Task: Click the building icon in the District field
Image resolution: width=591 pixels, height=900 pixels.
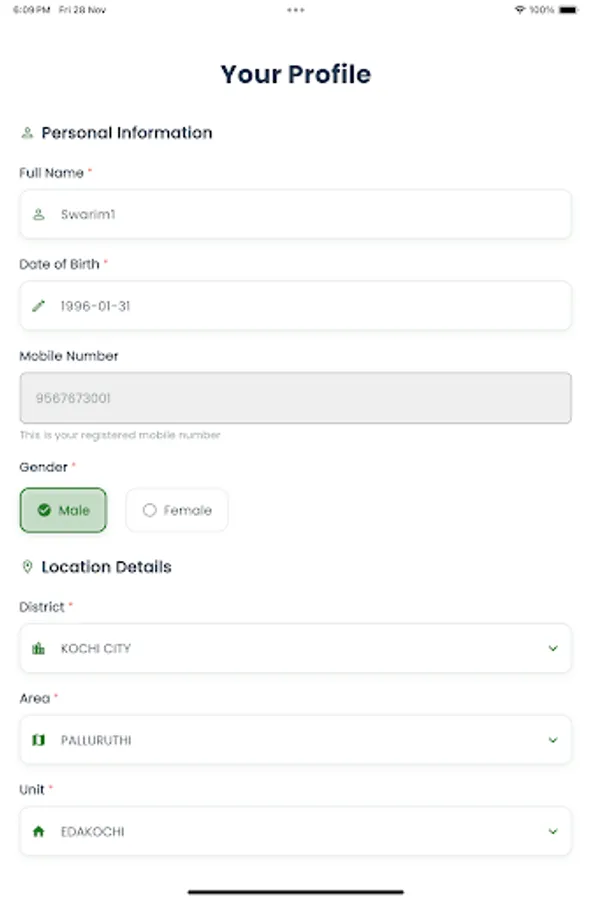Action: tap(38, 648)
